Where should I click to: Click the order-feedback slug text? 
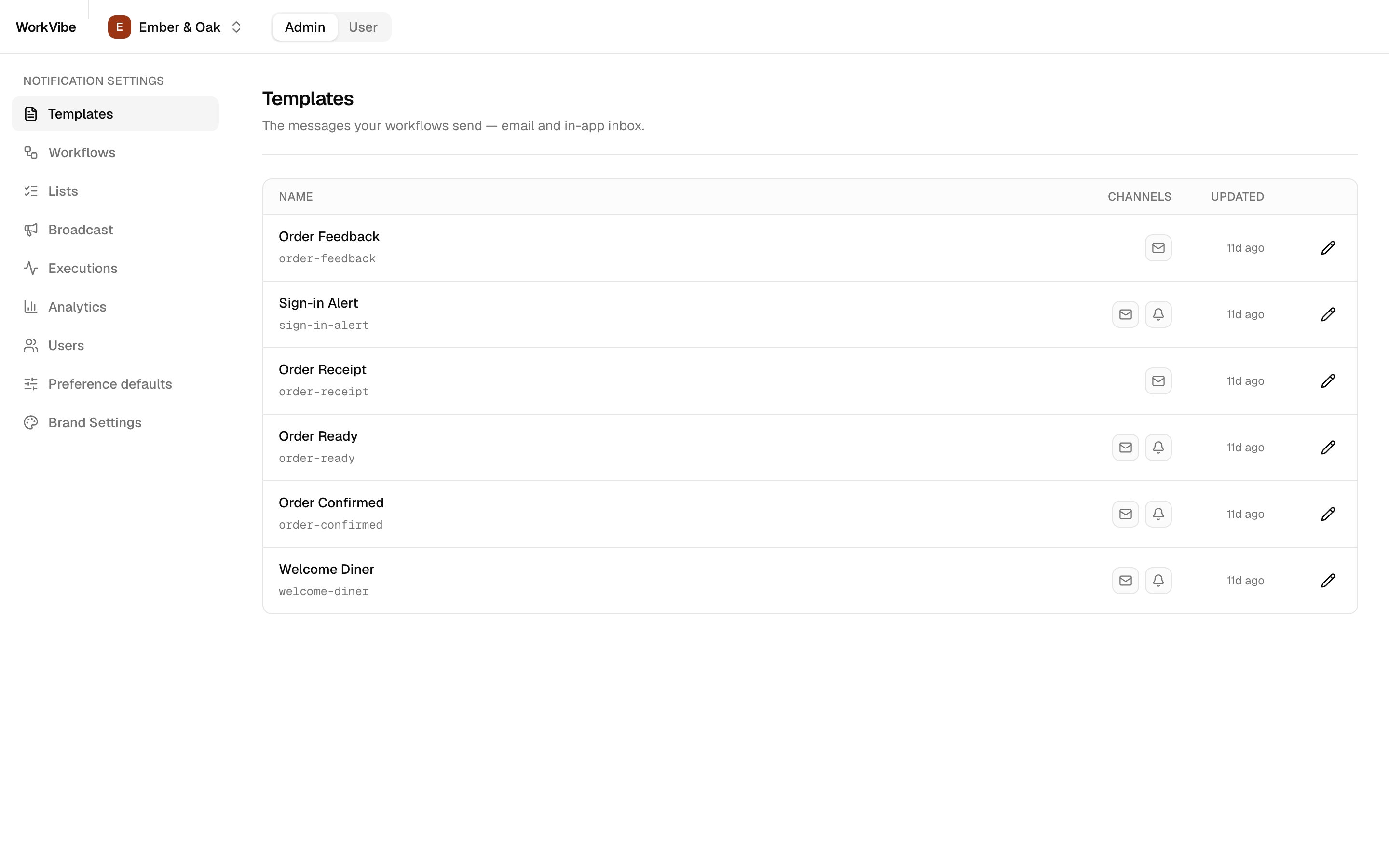(327, 259)
